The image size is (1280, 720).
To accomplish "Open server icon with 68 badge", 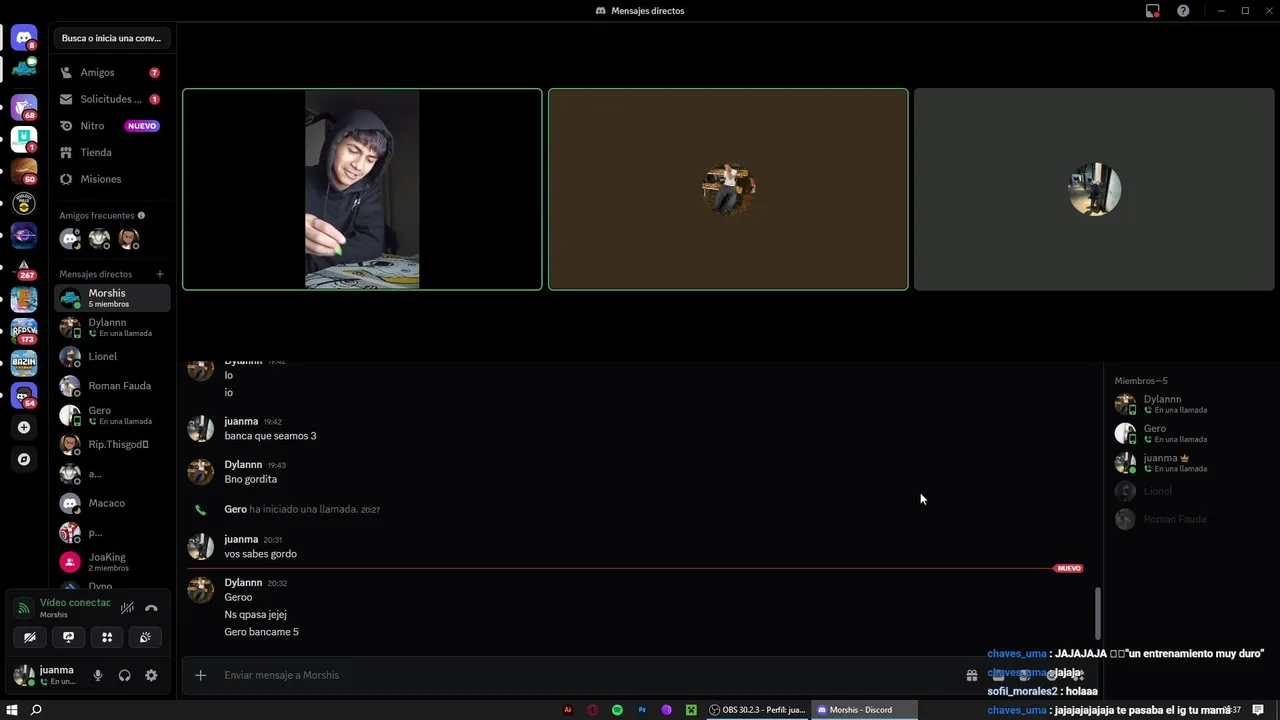I will click(x=24, y=107).
